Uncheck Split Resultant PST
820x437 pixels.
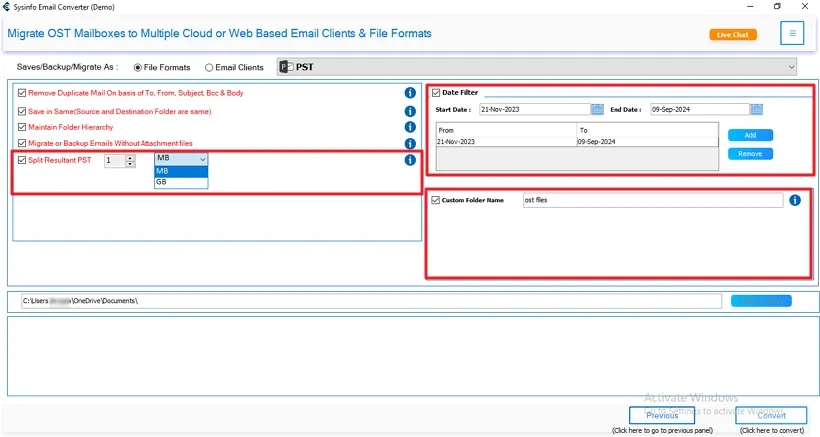point(21,160)
